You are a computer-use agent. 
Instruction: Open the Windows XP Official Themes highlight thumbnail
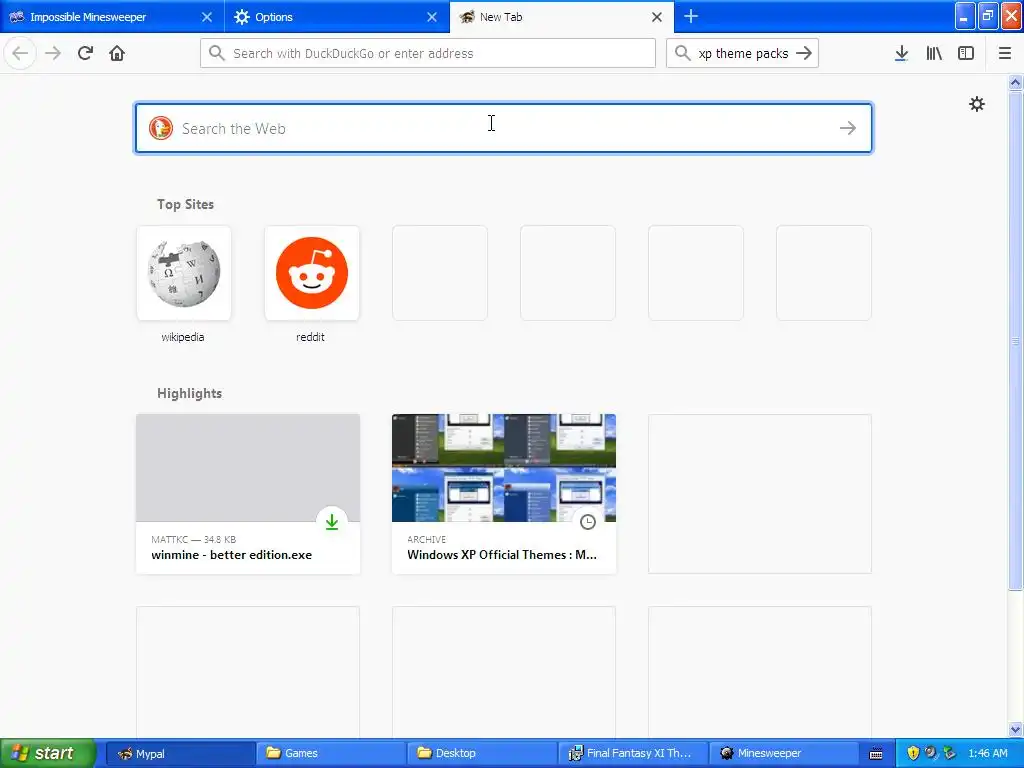click(504, 468)
